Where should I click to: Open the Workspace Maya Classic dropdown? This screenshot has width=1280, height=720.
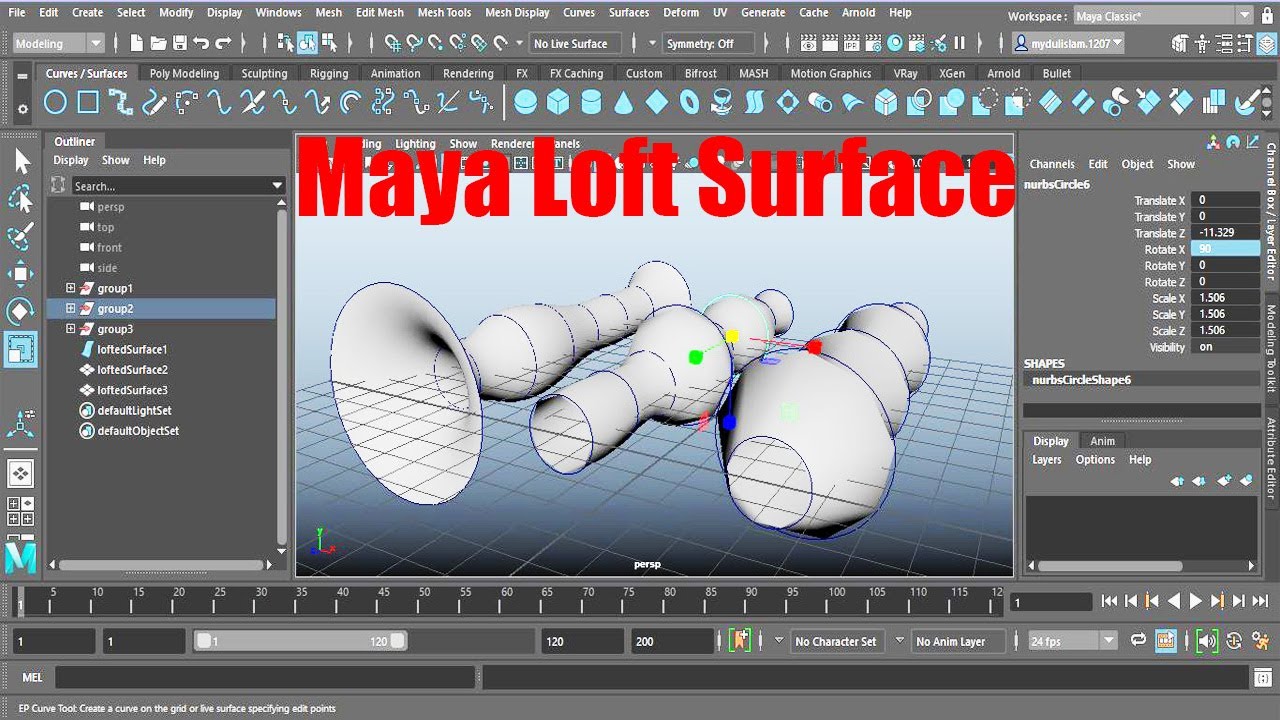(1165, 16)
